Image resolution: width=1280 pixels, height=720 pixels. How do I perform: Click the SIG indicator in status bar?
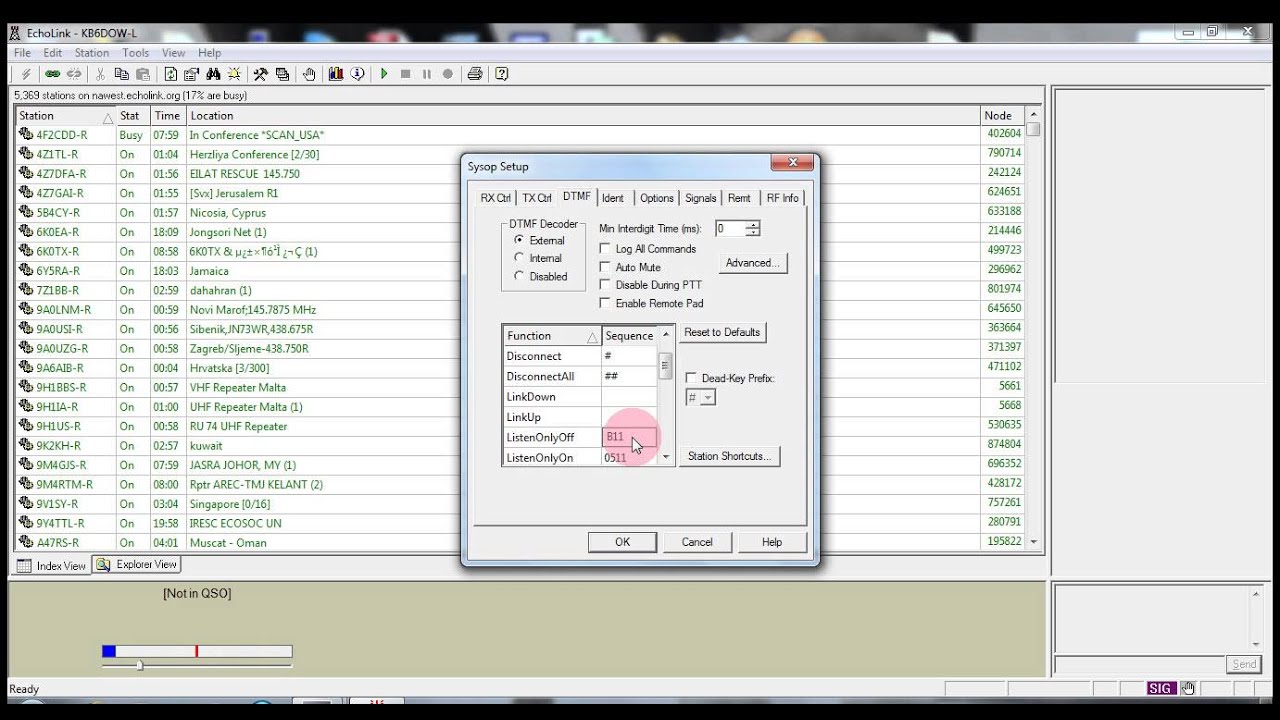pyautogui.click(x=1160, y=688)
